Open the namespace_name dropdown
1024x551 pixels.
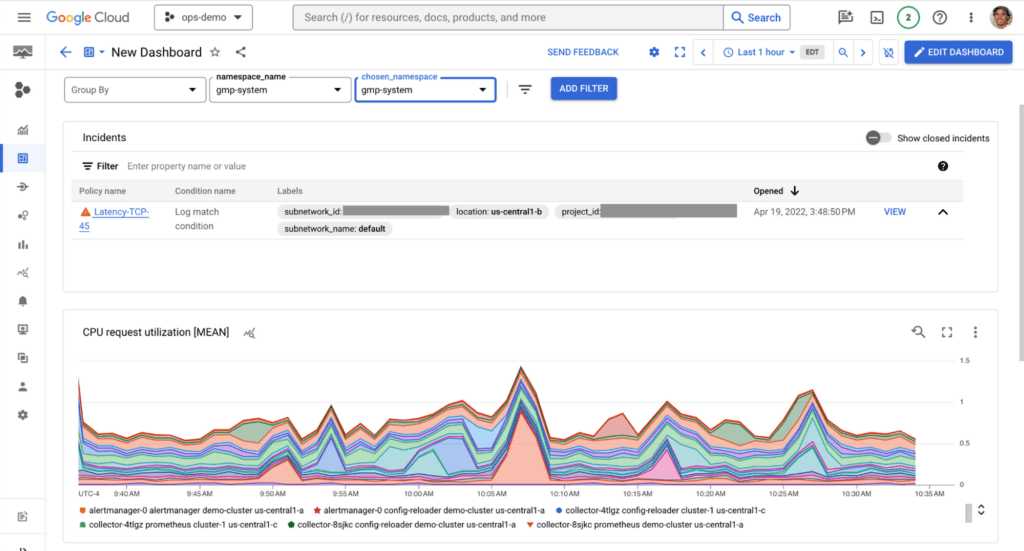click(x=280, y=89)
